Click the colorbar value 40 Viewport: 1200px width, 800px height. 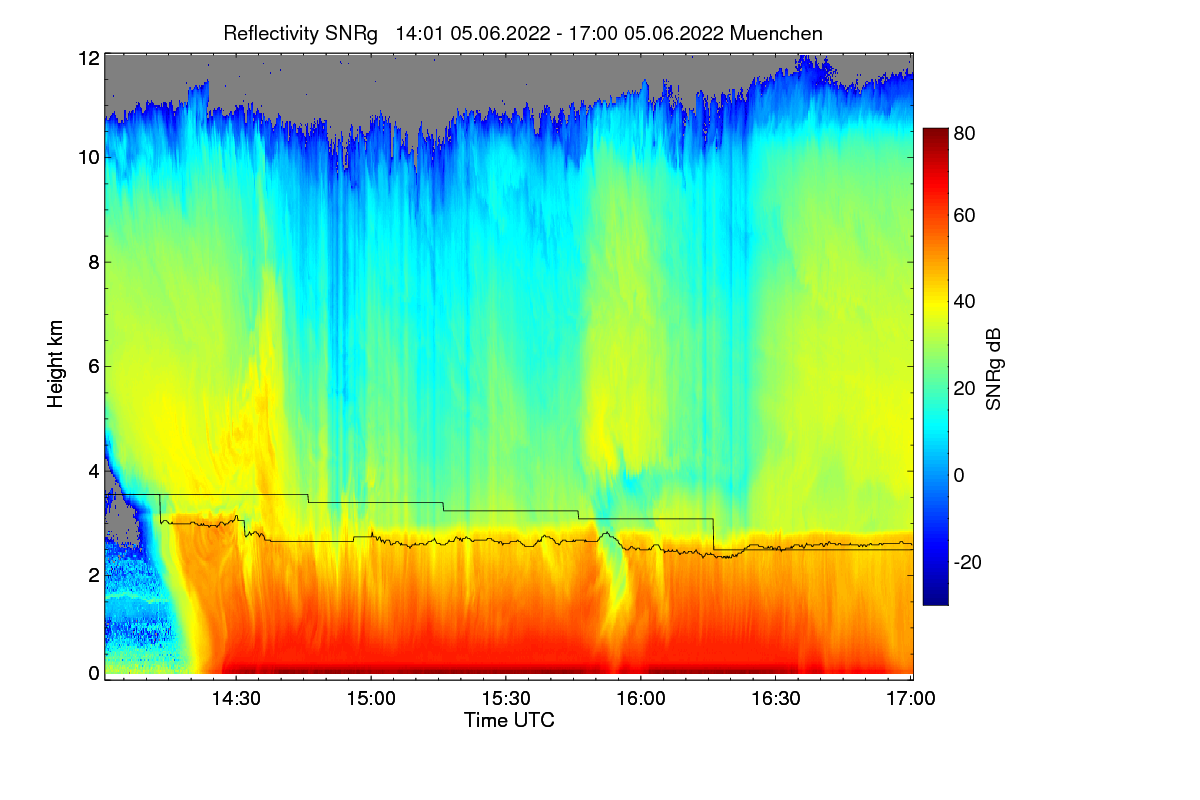click(x=964, y=302)
